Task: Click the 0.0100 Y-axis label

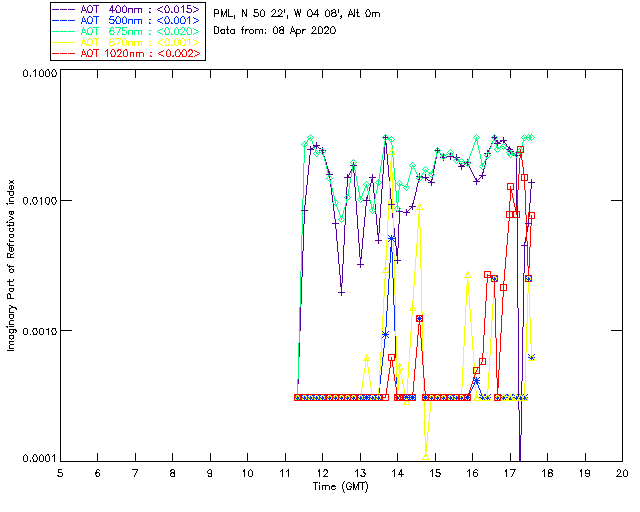Action: pos(39,201)
